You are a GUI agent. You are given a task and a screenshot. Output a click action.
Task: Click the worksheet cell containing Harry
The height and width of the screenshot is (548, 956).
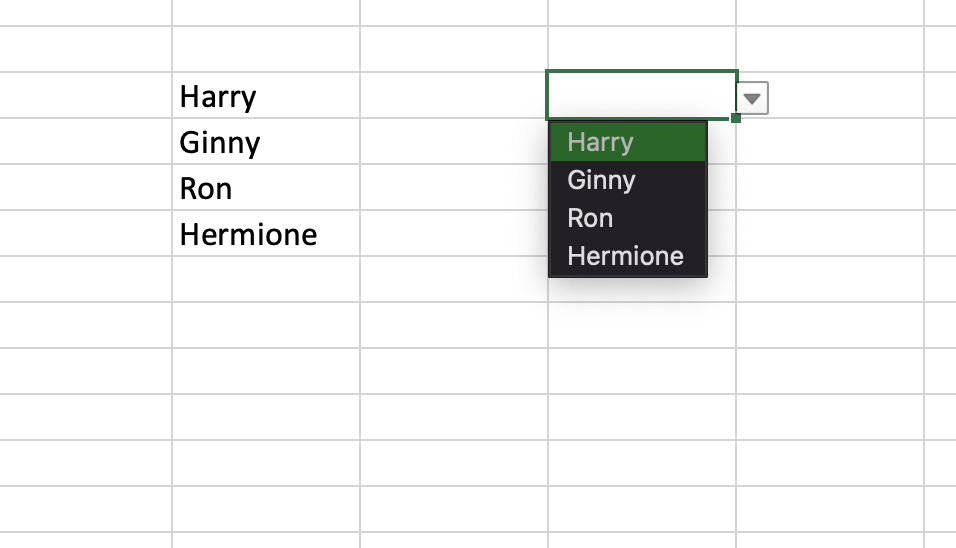click(x=266, y=95)
